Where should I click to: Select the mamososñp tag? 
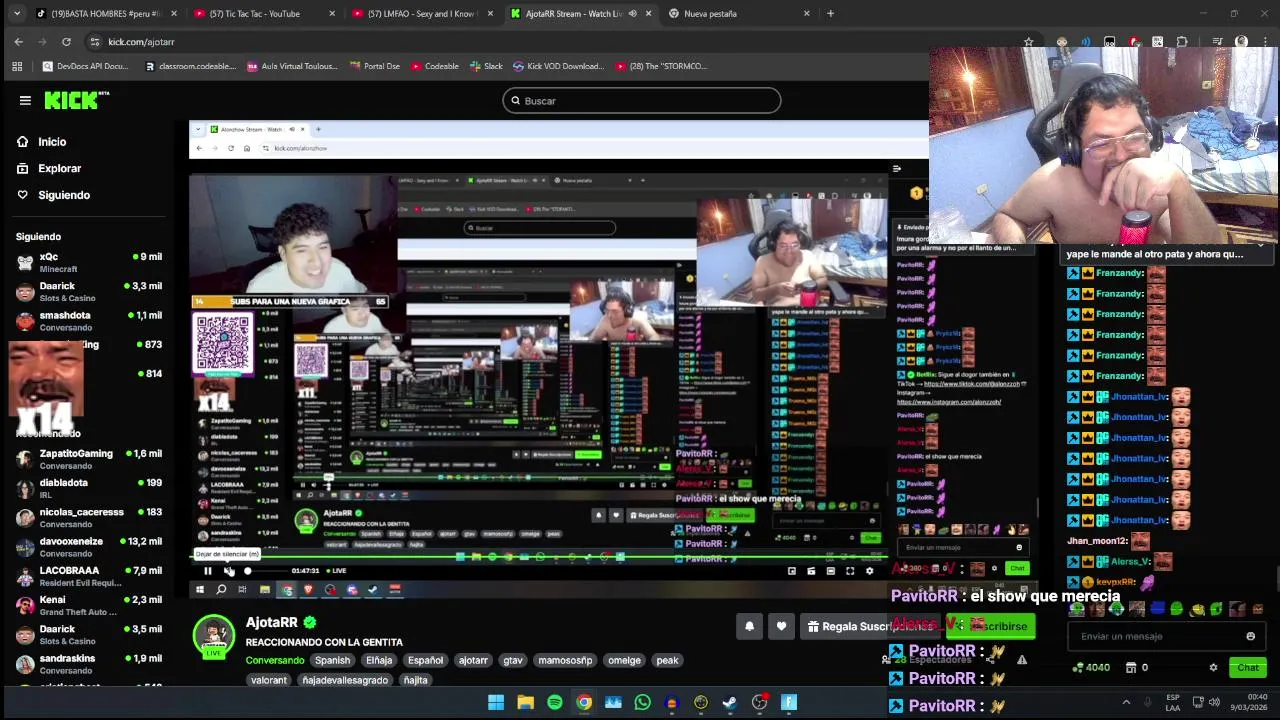pos(565,660)
